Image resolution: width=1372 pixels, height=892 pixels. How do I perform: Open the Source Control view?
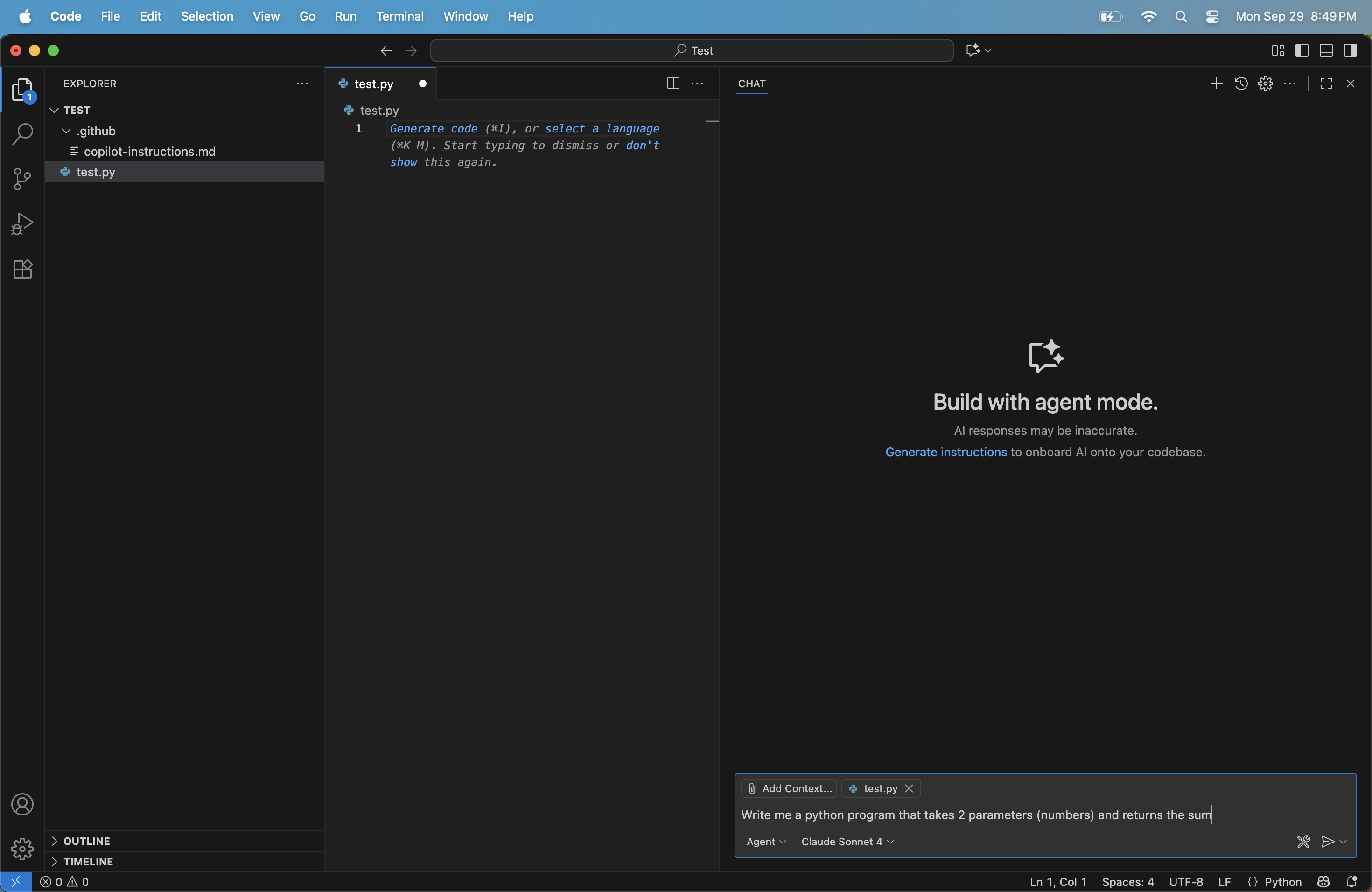click(22, 179)
